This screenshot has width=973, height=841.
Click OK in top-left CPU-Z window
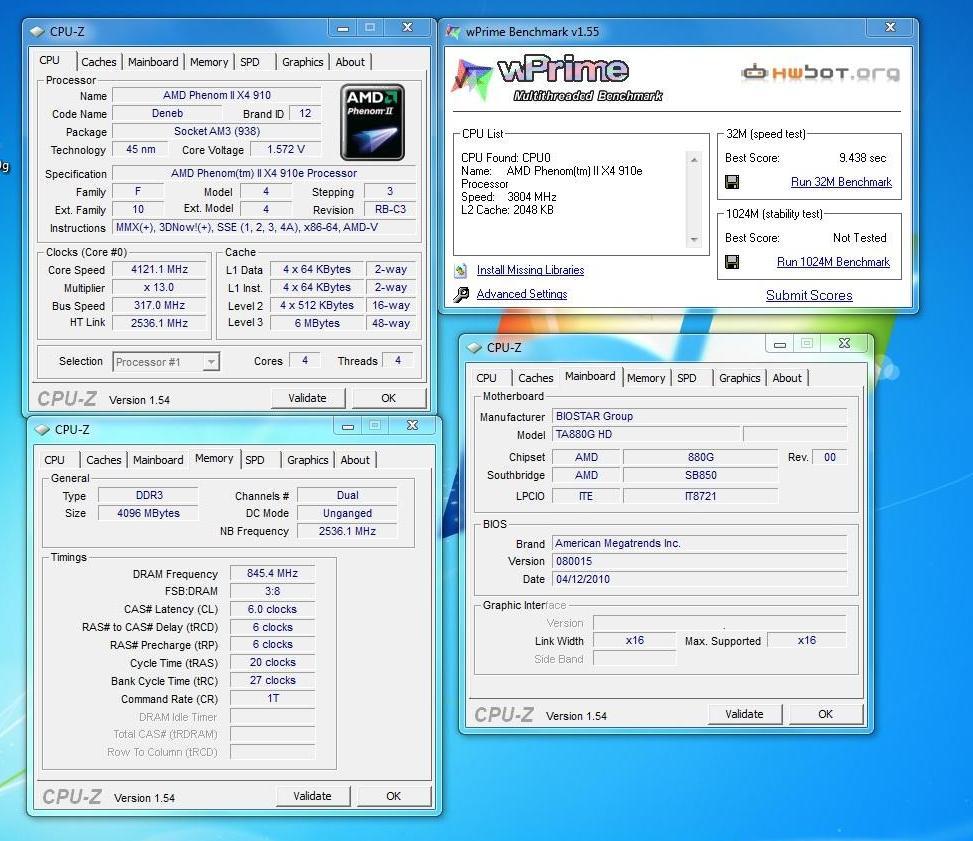click(x=389, y=398)
